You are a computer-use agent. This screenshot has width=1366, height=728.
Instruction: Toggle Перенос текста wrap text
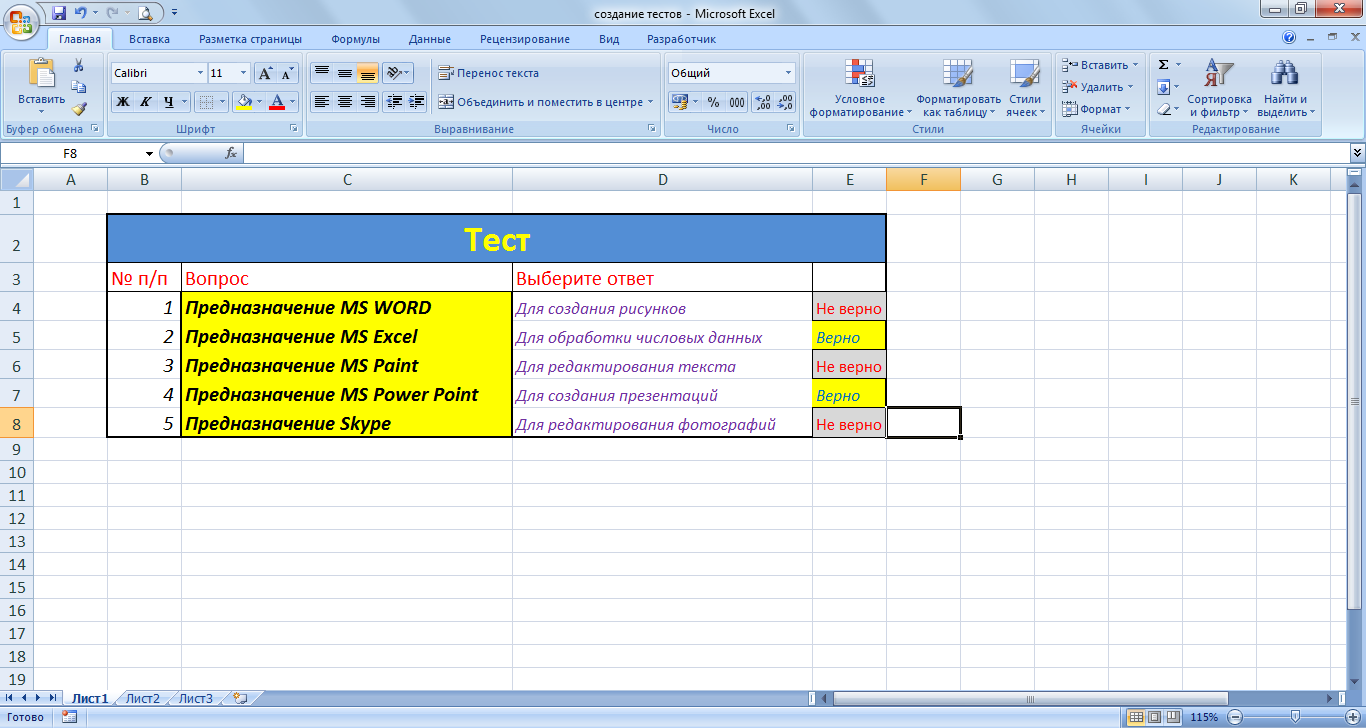(x=488, y=73)
